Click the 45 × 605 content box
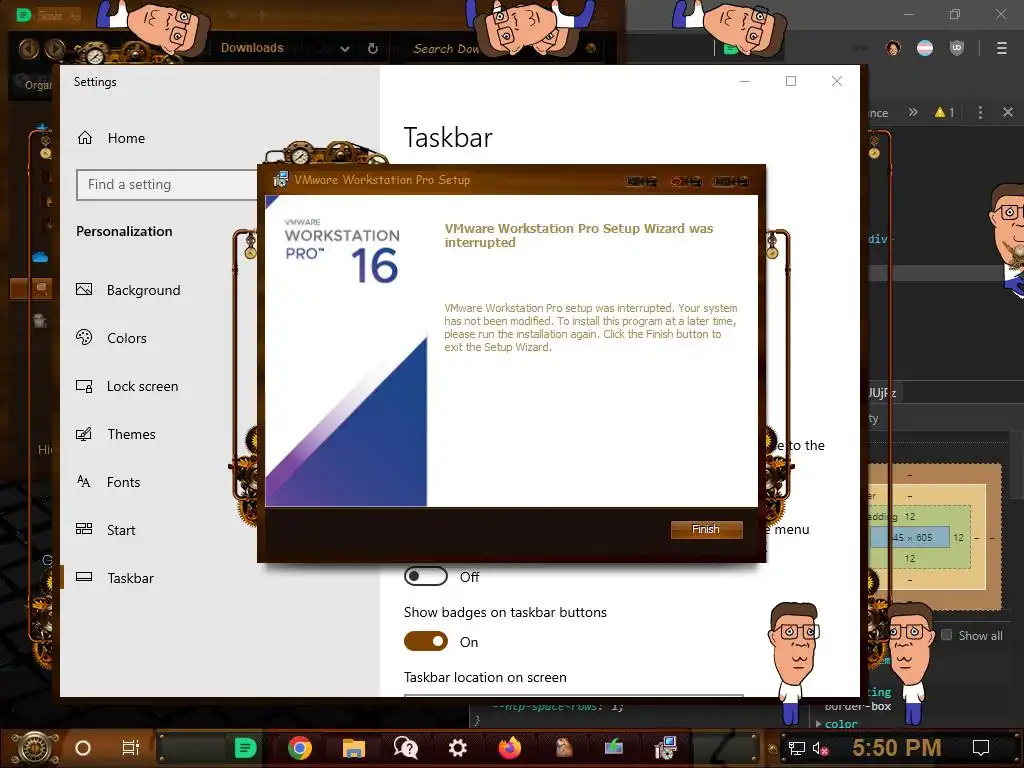The height and width of the screenshot is (768, 1024). pos(911,537)
